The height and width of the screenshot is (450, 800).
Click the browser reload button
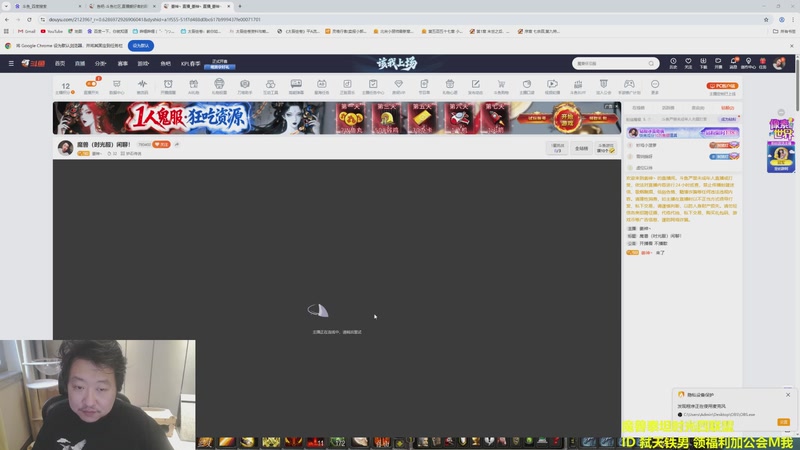30,19
